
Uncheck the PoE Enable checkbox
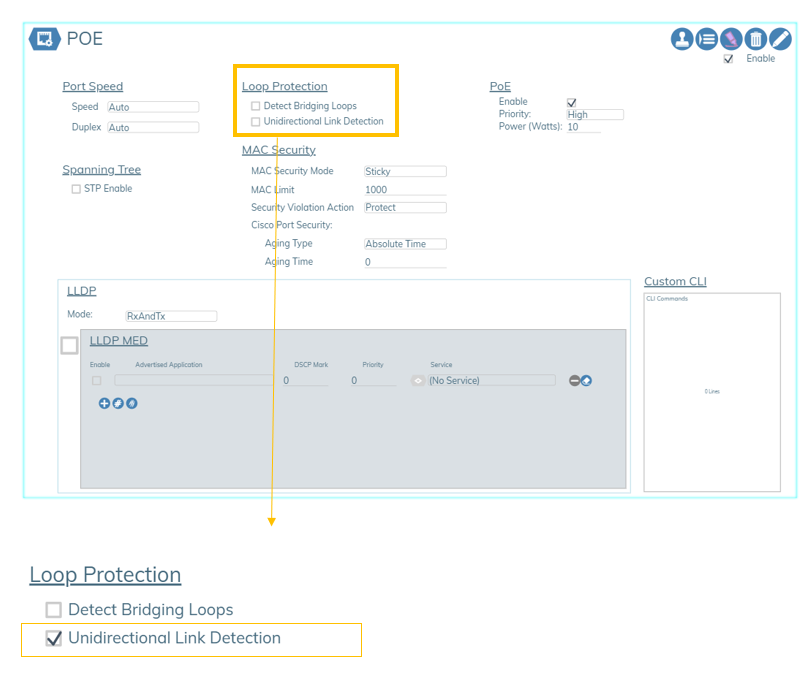(572, 102)
